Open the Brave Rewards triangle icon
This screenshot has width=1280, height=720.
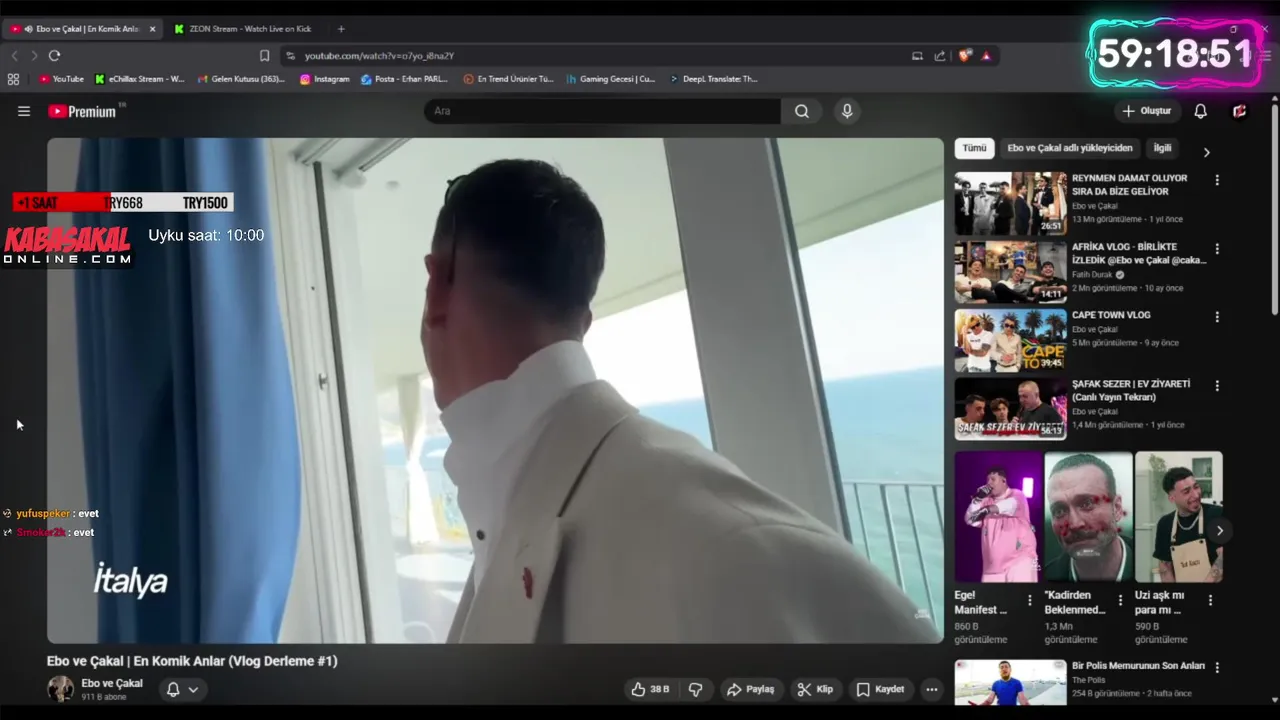tap(986, 56)
